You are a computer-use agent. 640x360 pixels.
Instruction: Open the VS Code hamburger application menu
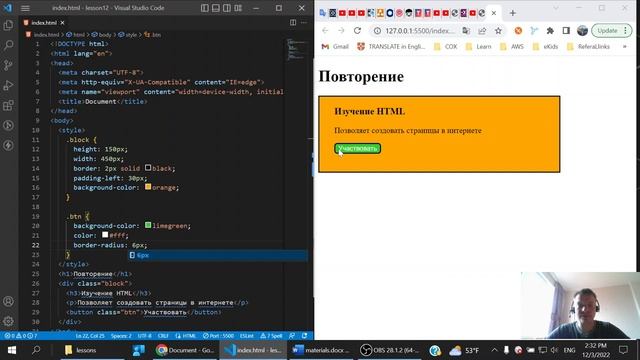point(25,8)
